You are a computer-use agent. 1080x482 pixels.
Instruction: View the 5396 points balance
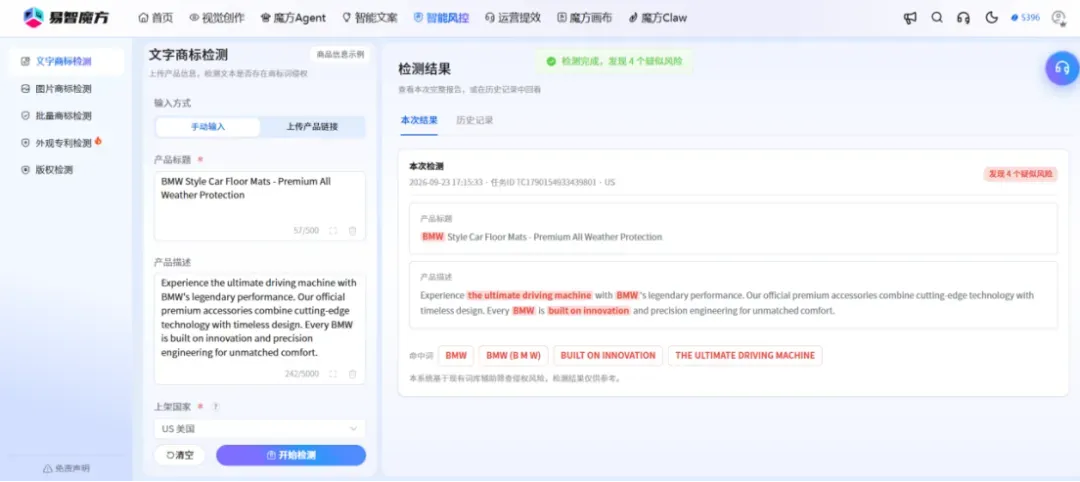click(1025, 18)
